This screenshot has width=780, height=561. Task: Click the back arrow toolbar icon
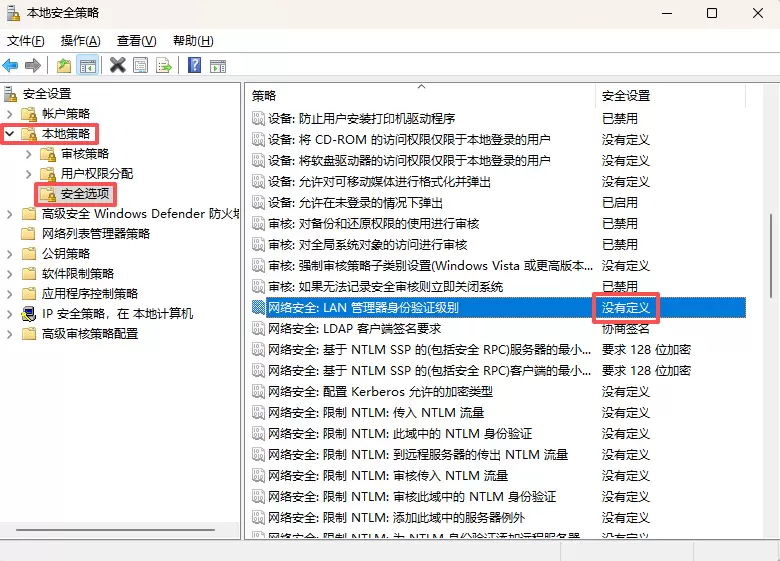11,66
